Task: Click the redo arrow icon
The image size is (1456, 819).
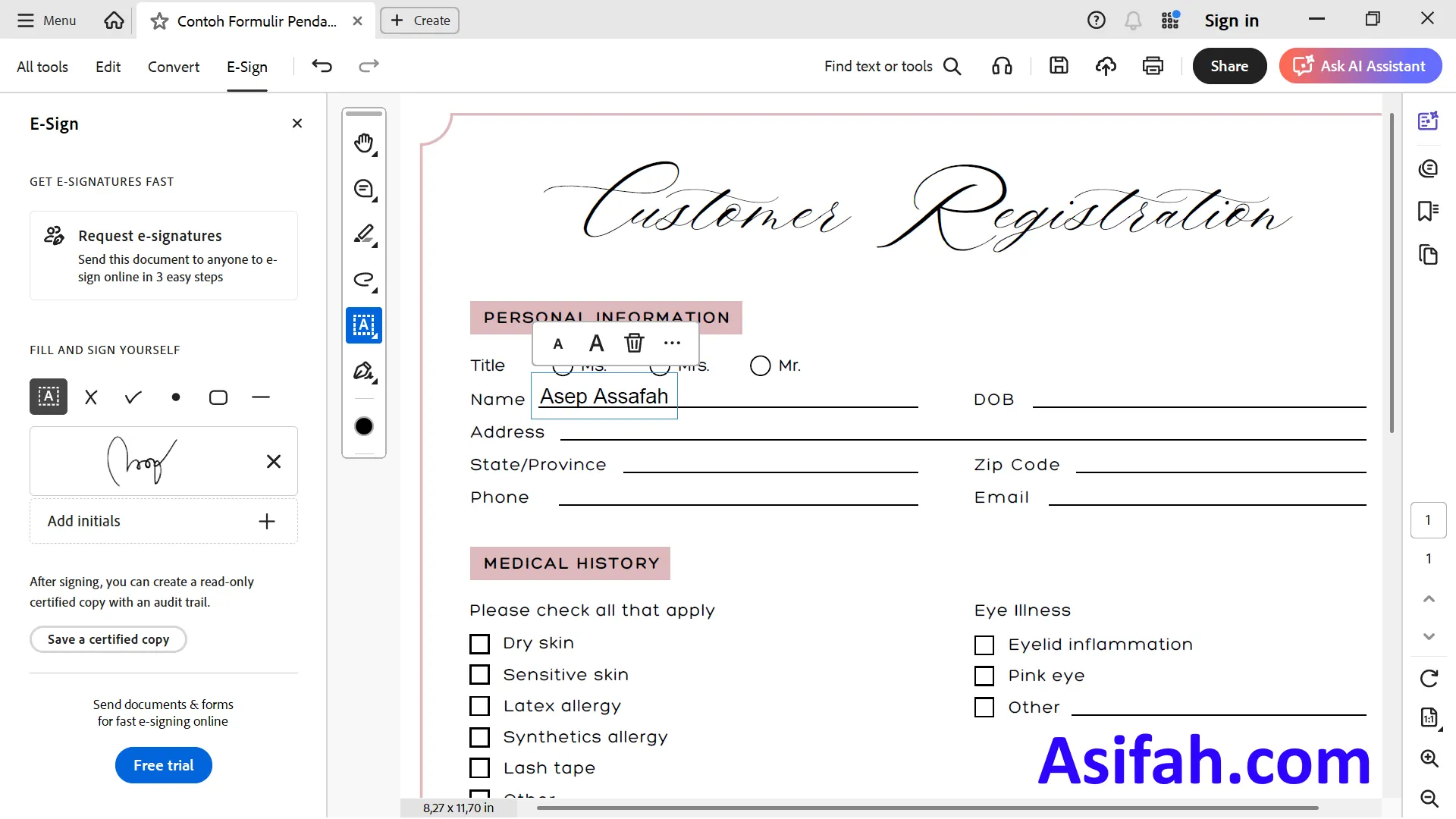Action: click(369, 66)
